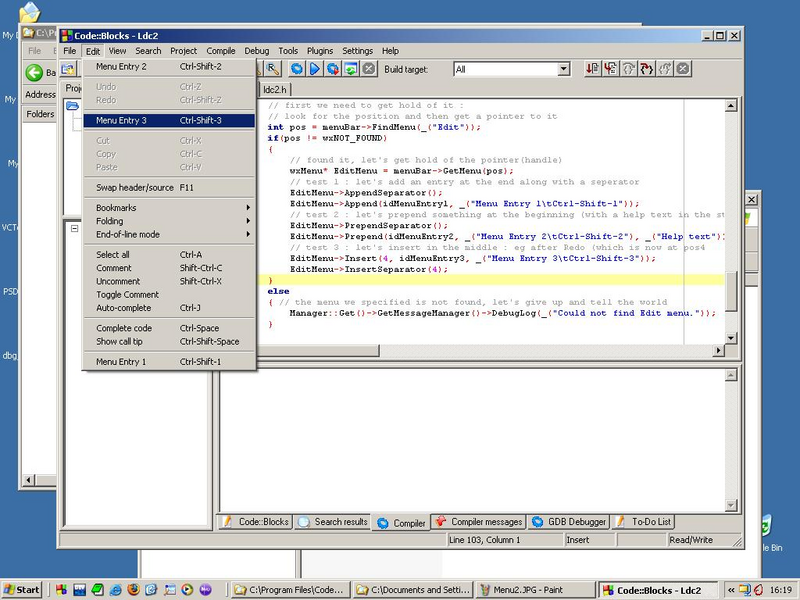Image resolution: width=800 pixels, height=600 pixels.
Task: Click the Folders button in Explorer window
Action: pos(40,114)
